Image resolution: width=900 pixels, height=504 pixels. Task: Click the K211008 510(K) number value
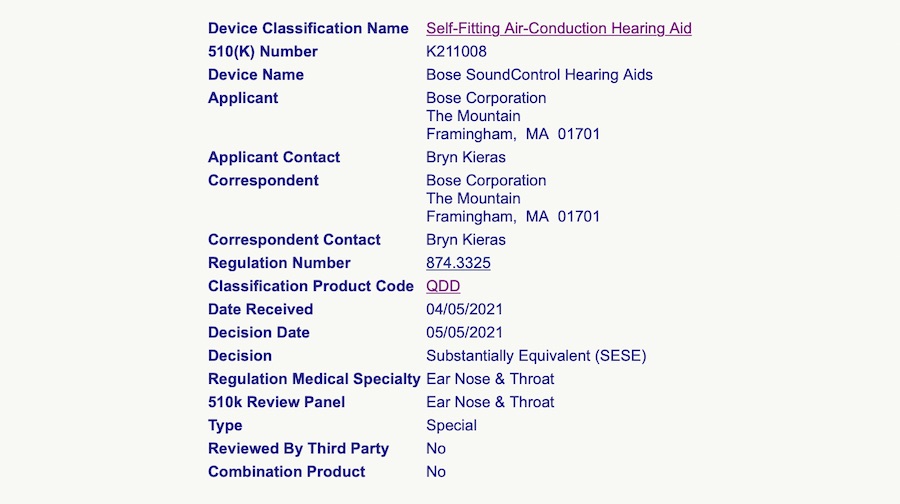(456, 51)
